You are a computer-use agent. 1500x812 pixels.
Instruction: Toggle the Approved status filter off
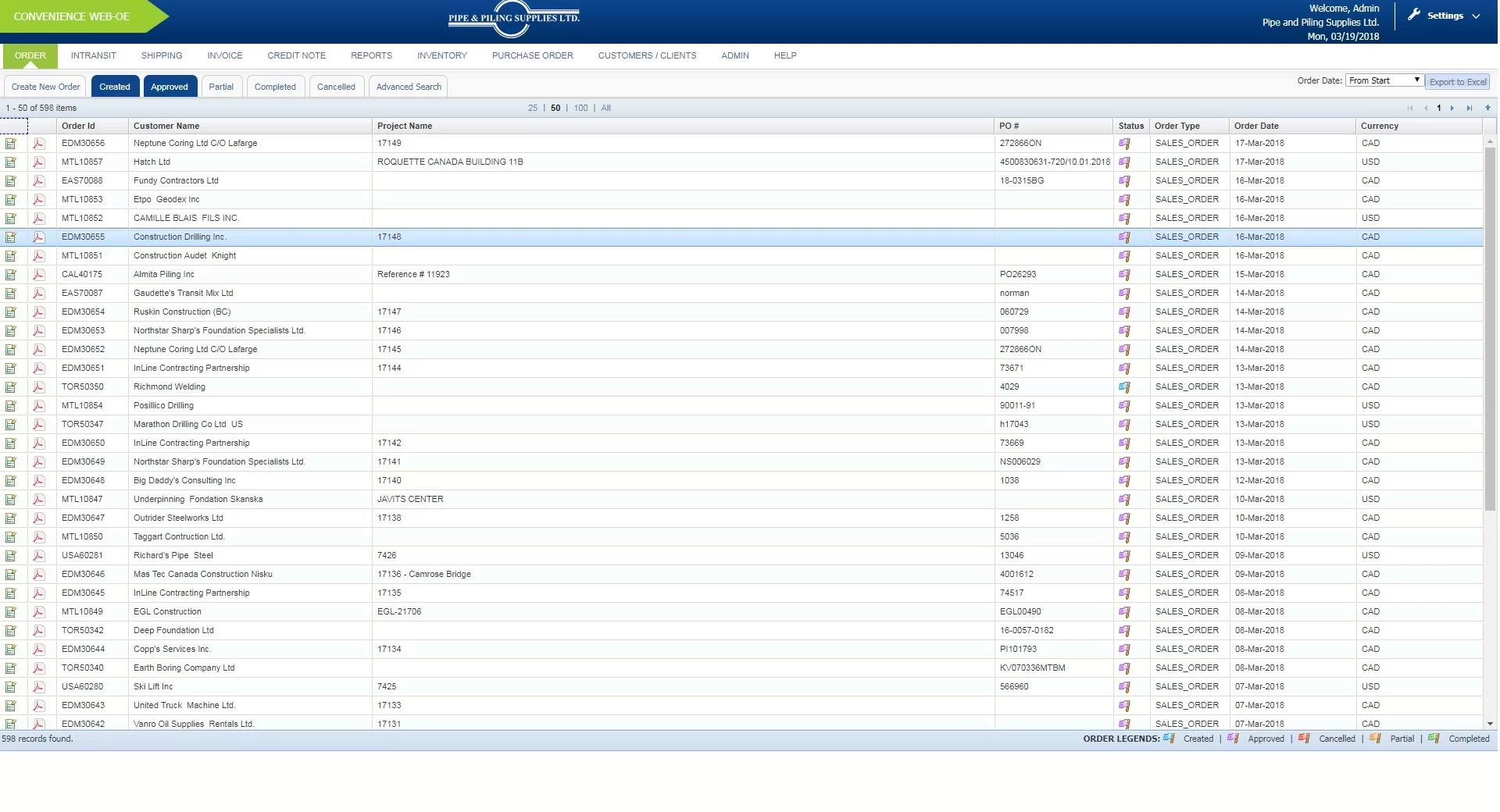pyautogui.click(x=170, y=87)
